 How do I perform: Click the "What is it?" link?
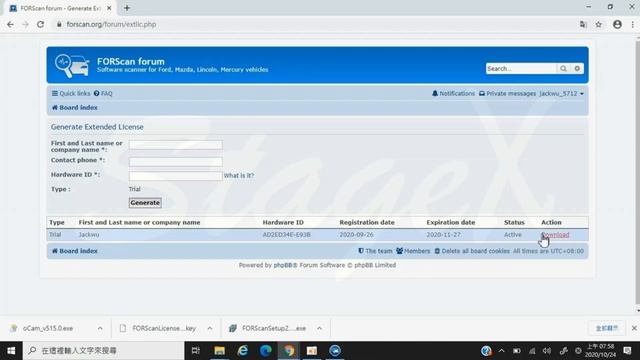[239, 176]
